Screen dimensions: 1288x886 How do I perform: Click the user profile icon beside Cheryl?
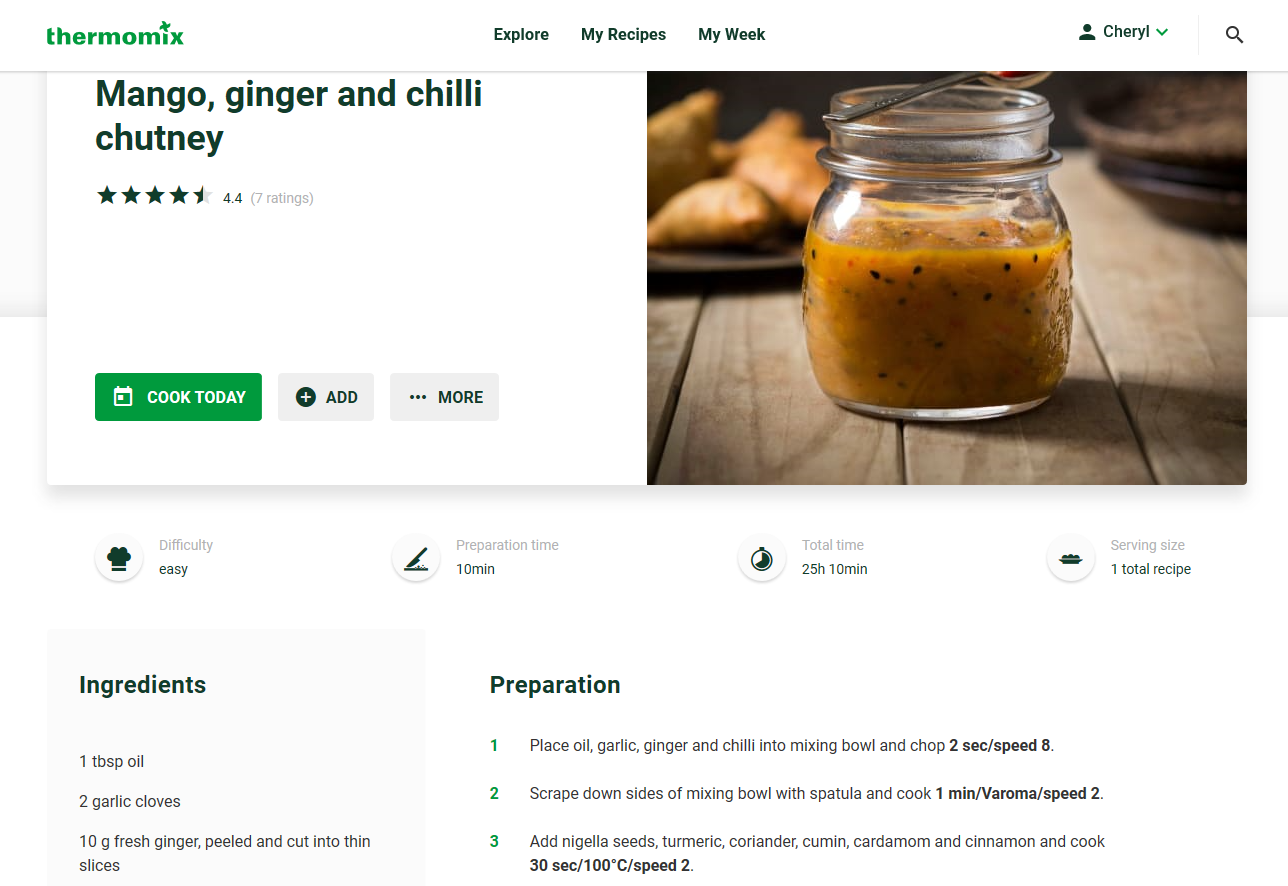pos(1087,32)
